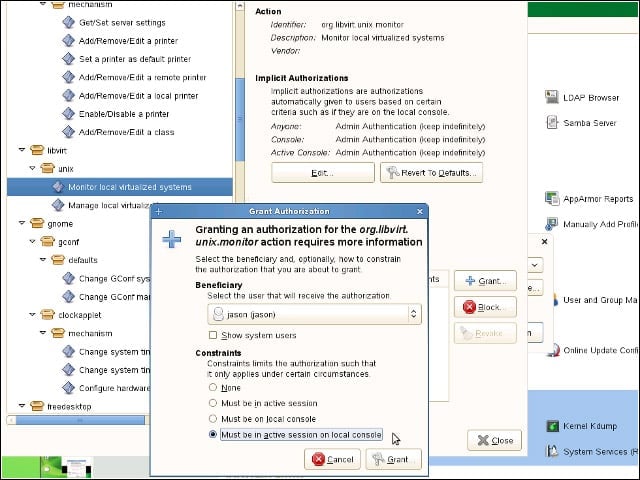Click the vertical scrollbar of action tree

[x=240, y=119]
